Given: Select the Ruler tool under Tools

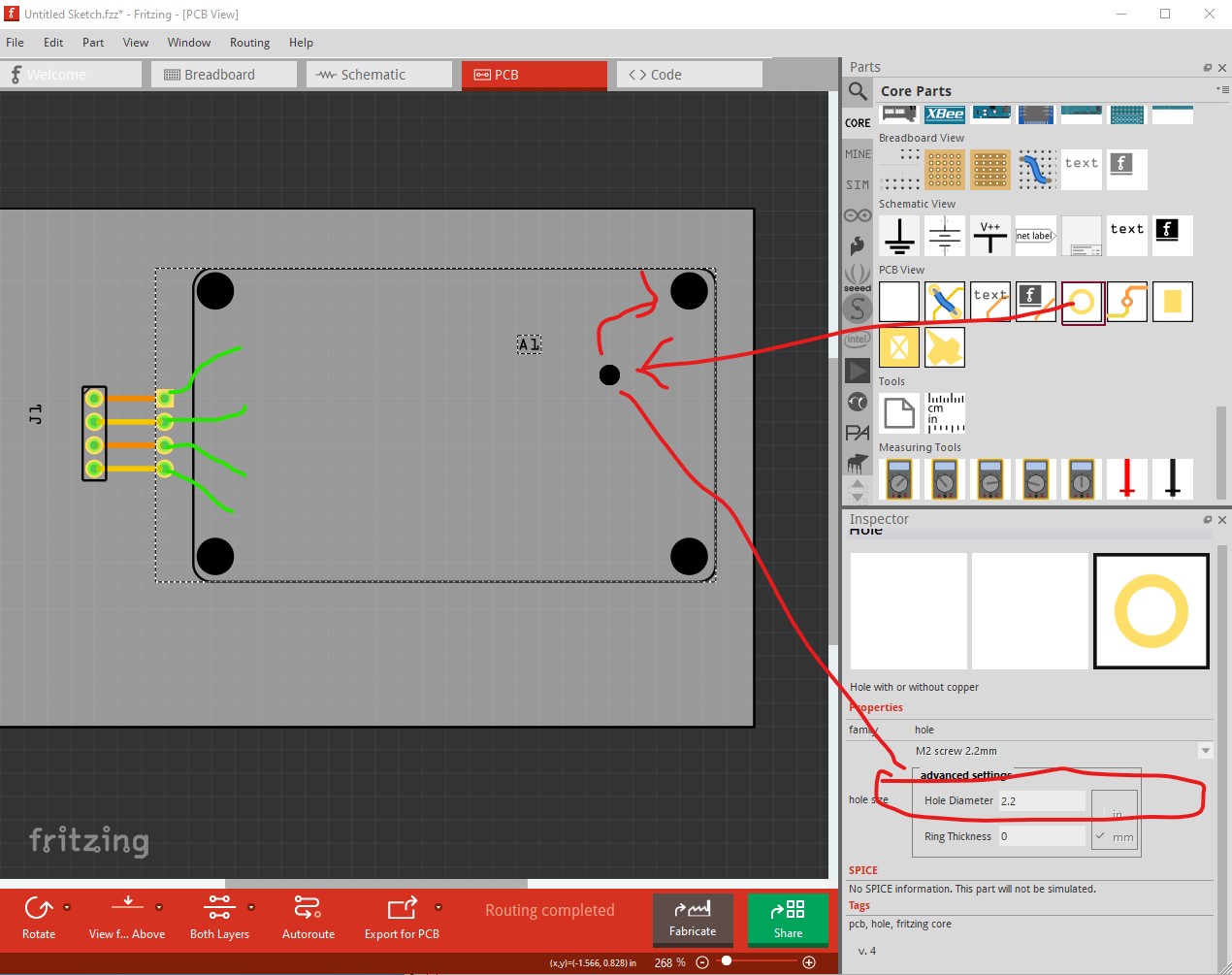Looking at the screenshot, I should coord(945,413).
